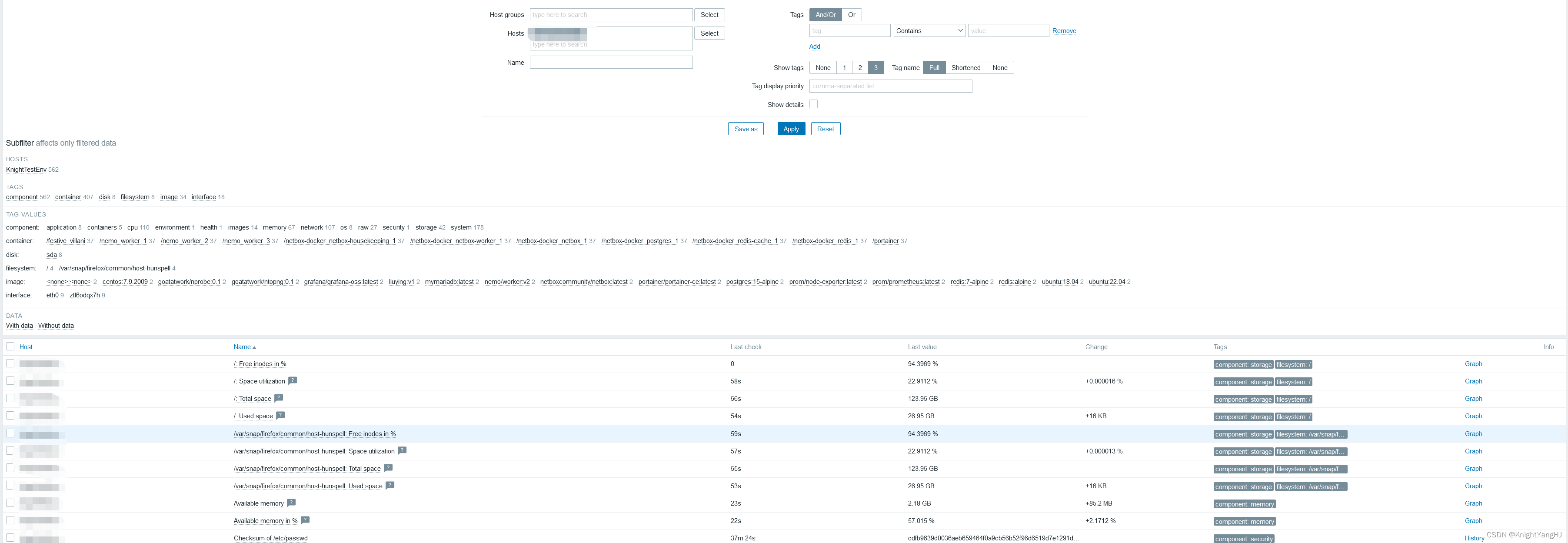Click help icon beside "Available memory in %"
Viewport: 1568px width, 543px height.
click(x=305, y=520)
